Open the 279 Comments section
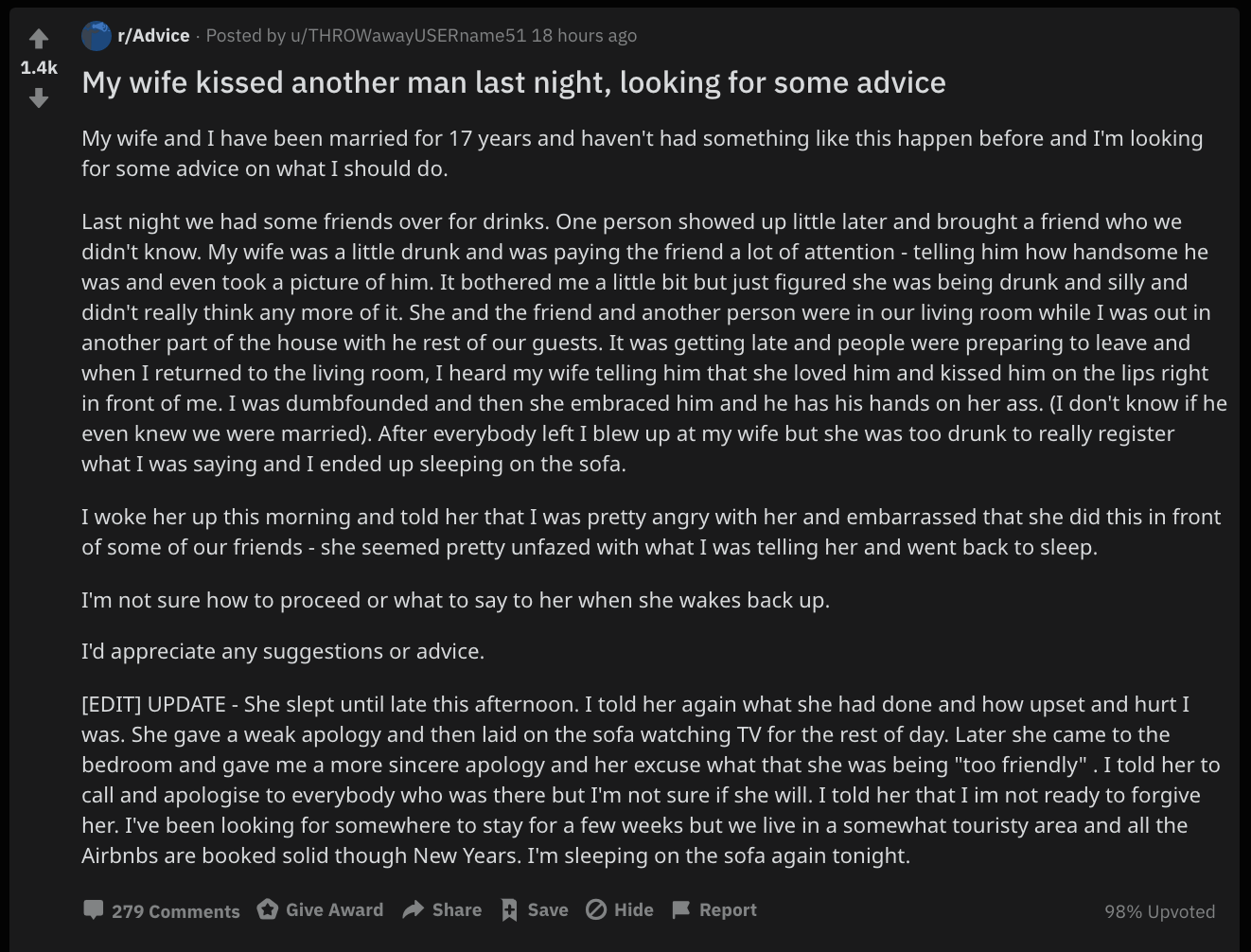Screen dimensions: 1251x952 click(175, 911)
